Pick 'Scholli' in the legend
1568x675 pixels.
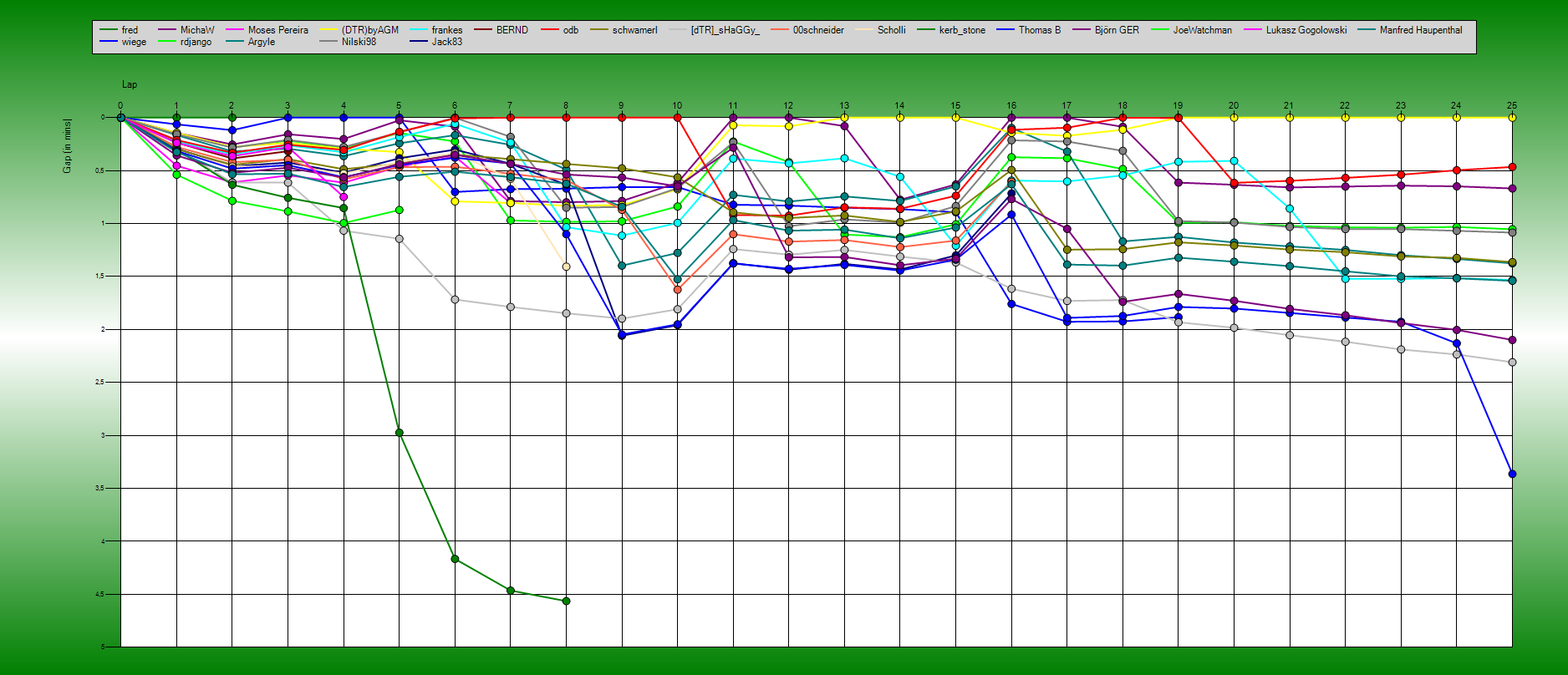click(892, 30)
